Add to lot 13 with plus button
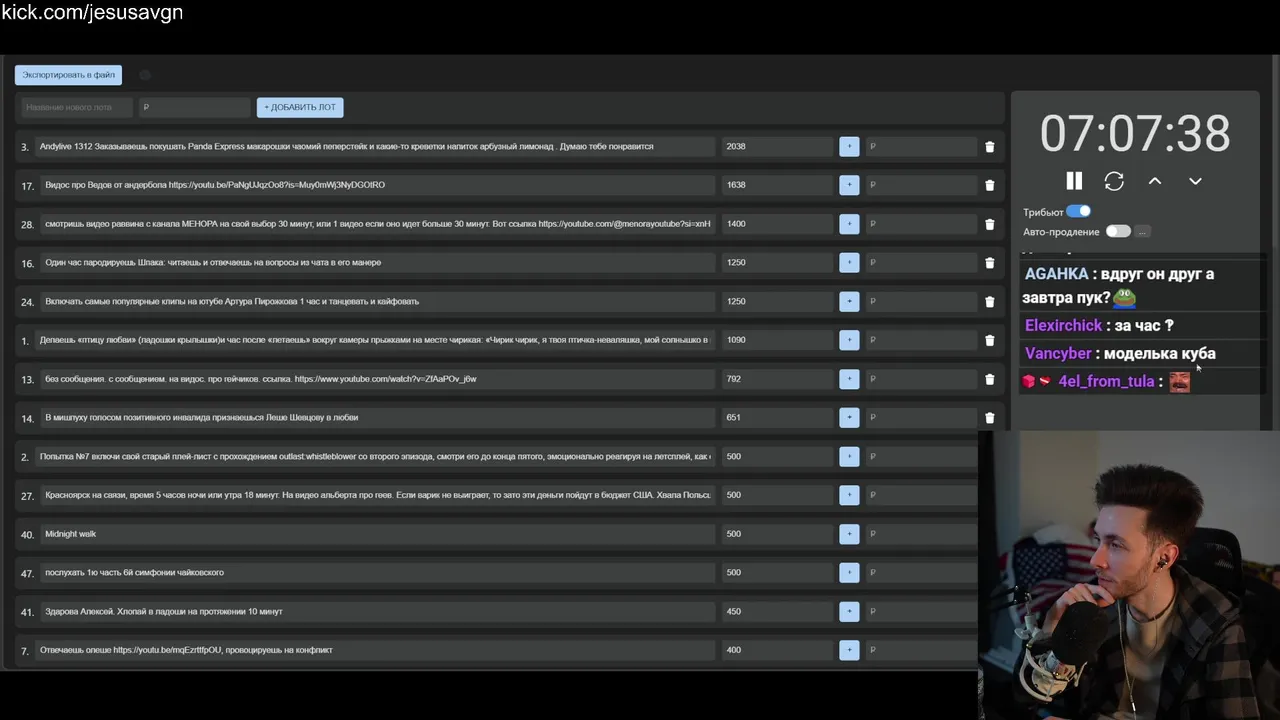Screen dimensions: 1280x720 pyautogui.click(x=849, y=379)
